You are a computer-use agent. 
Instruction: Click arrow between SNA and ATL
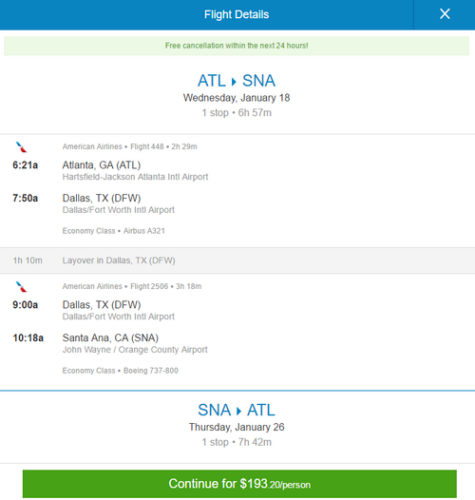[239, 411]
